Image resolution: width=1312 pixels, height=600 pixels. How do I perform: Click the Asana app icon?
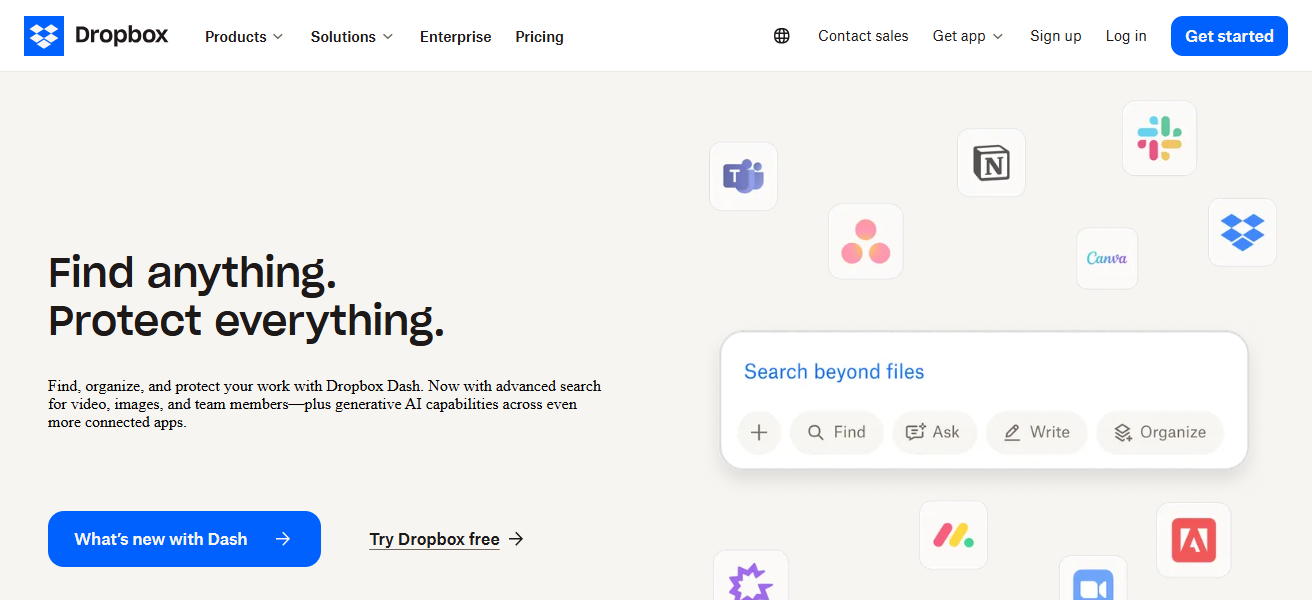point(866,241)
